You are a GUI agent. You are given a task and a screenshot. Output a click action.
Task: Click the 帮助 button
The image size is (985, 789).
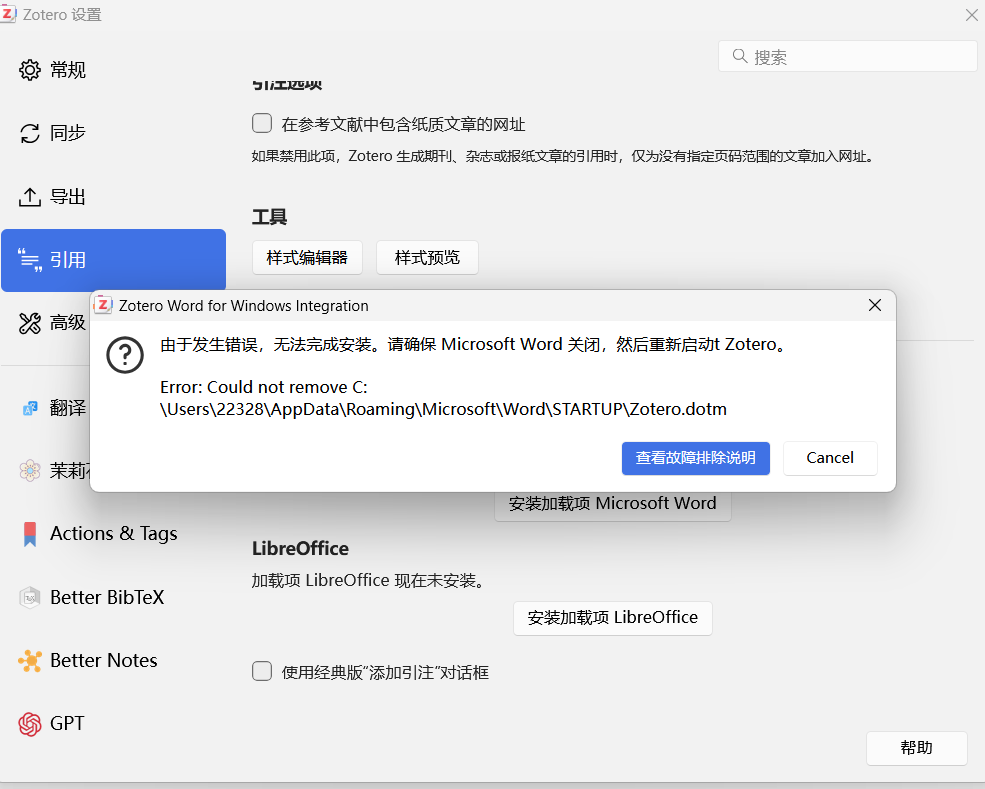click(917, 748)
